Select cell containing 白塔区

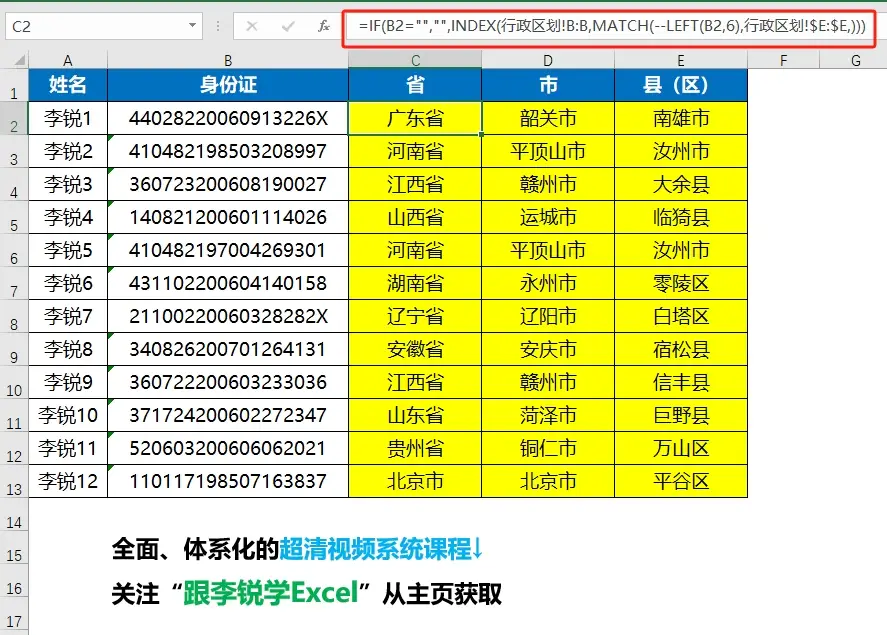pyautogui.click(x=681, y=316)
